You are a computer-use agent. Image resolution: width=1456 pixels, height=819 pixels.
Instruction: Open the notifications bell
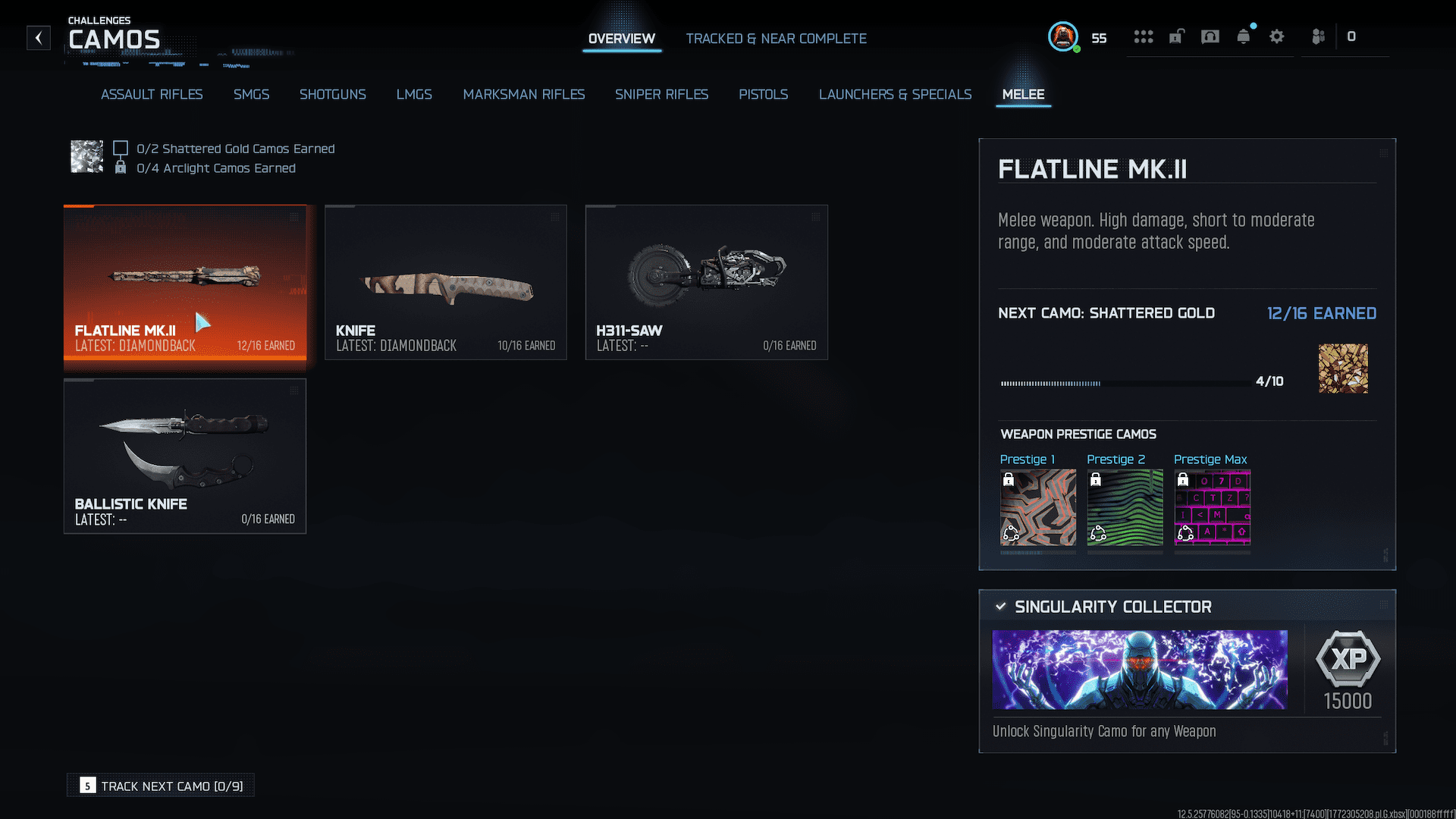pos(1244,36)
